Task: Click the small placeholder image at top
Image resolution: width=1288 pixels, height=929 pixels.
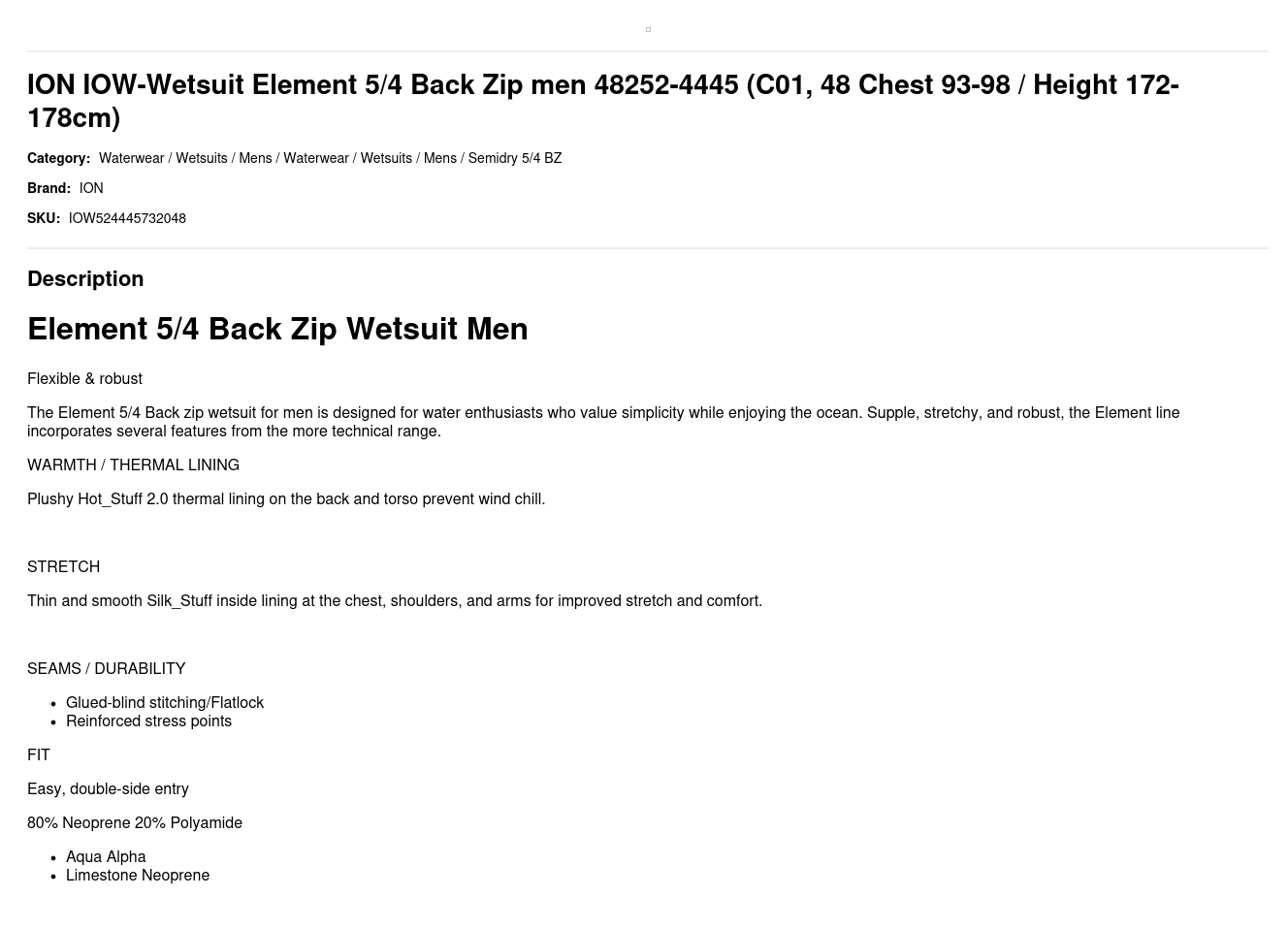Action: click(x=648, y=30)
